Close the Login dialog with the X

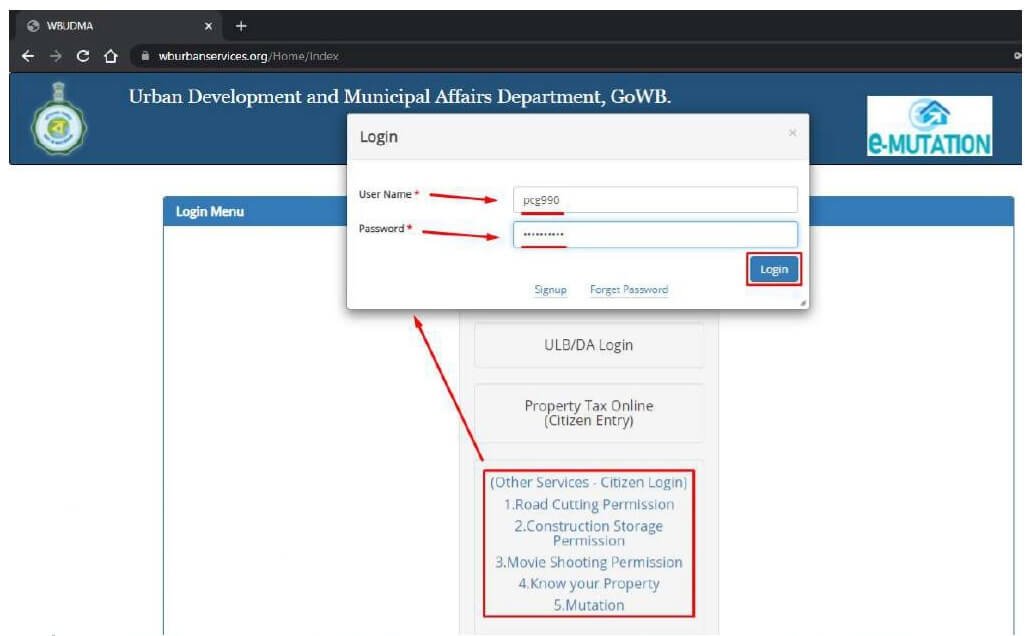point(792,133)
